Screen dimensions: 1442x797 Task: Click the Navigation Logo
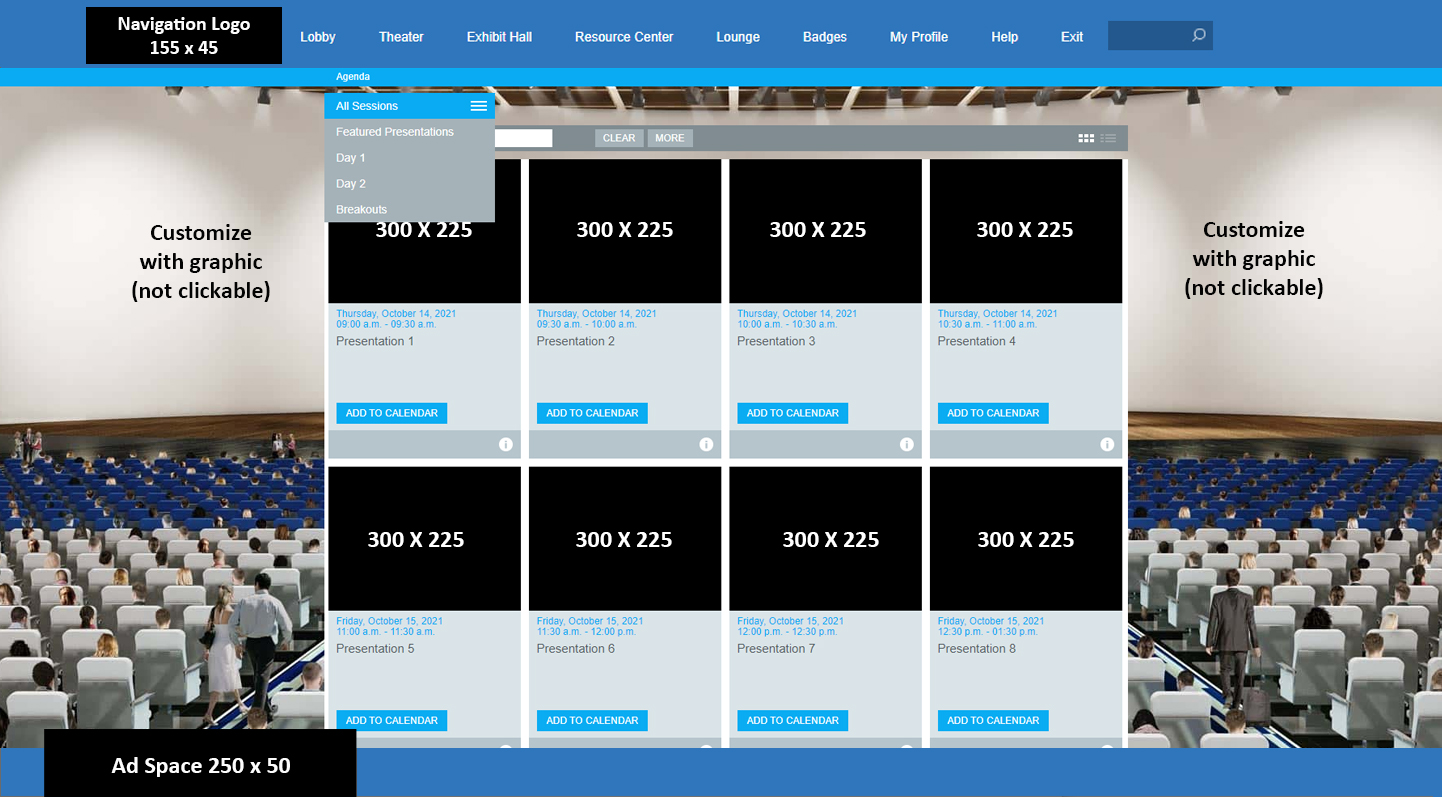(184, 35)
